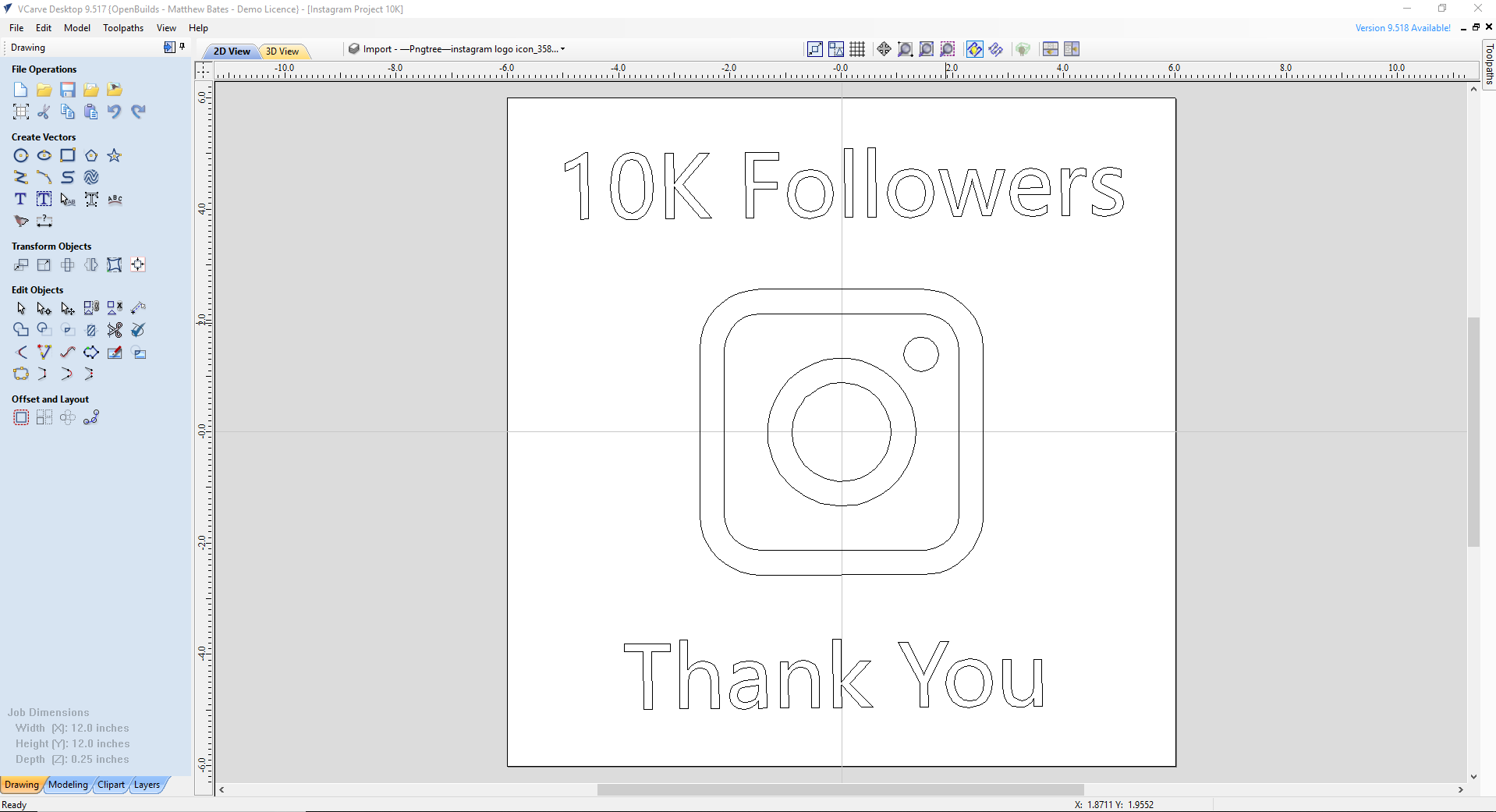The height and width of the screenshot is (812, 1496).
Task: Open the Align Objects tool
Action: [138, 264]
